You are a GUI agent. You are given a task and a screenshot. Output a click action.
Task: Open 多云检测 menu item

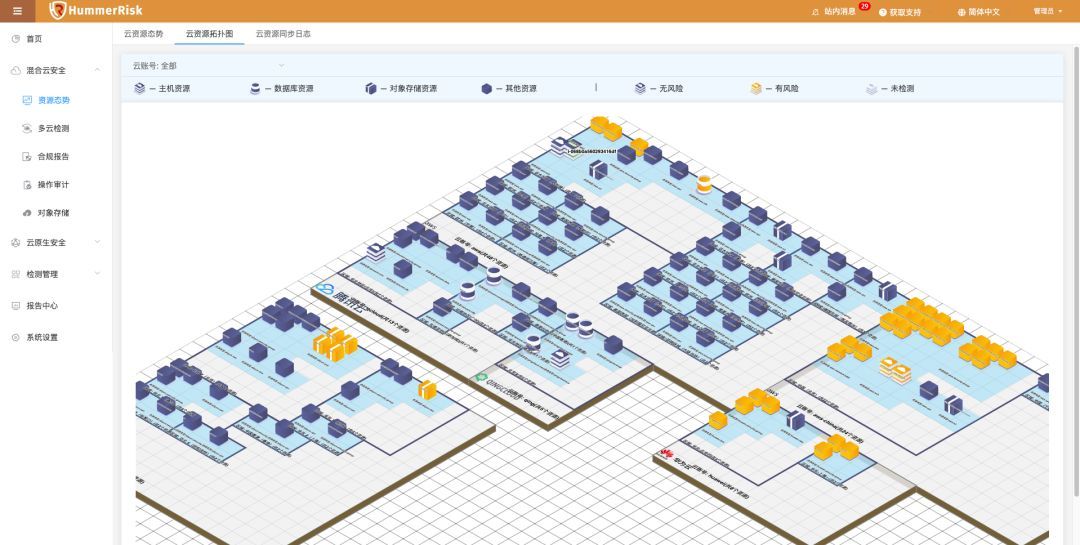click(56, 128)
